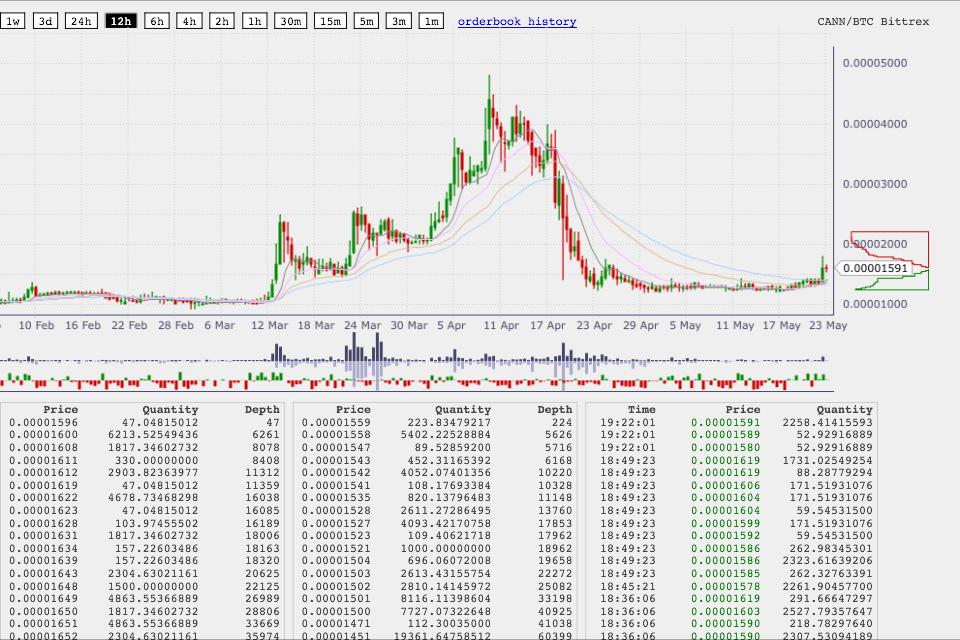Click trade quantity 2261.90457700
Screen dimensions: 960x640
pyautogui.click(x=828, y=586)
